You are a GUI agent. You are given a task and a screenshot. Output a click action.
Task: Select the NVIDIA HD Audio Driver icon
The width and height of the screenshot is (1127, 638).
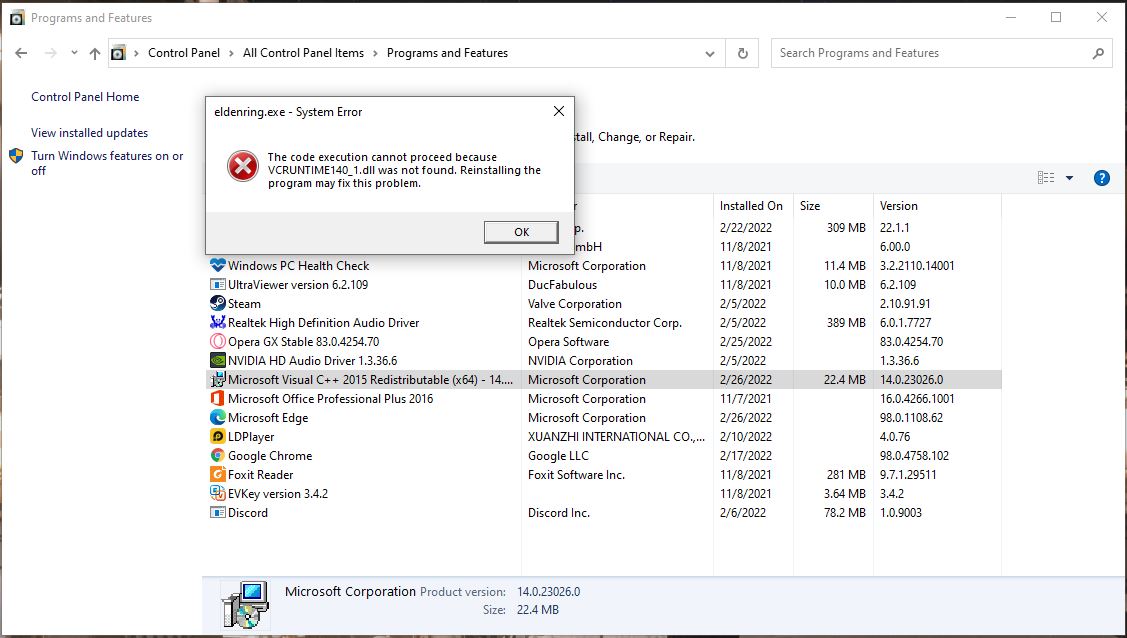click(x=218, y=360)
